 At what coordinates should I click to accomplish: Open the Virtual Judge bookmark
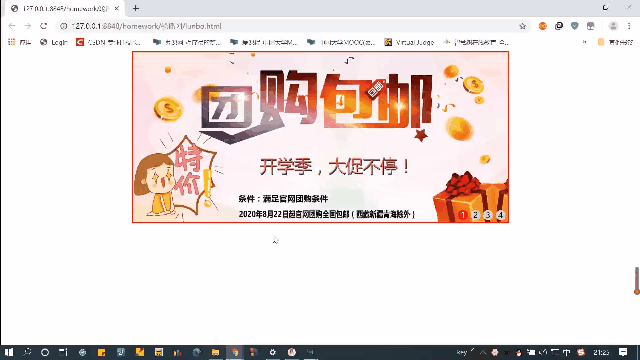tap(409, 42)
